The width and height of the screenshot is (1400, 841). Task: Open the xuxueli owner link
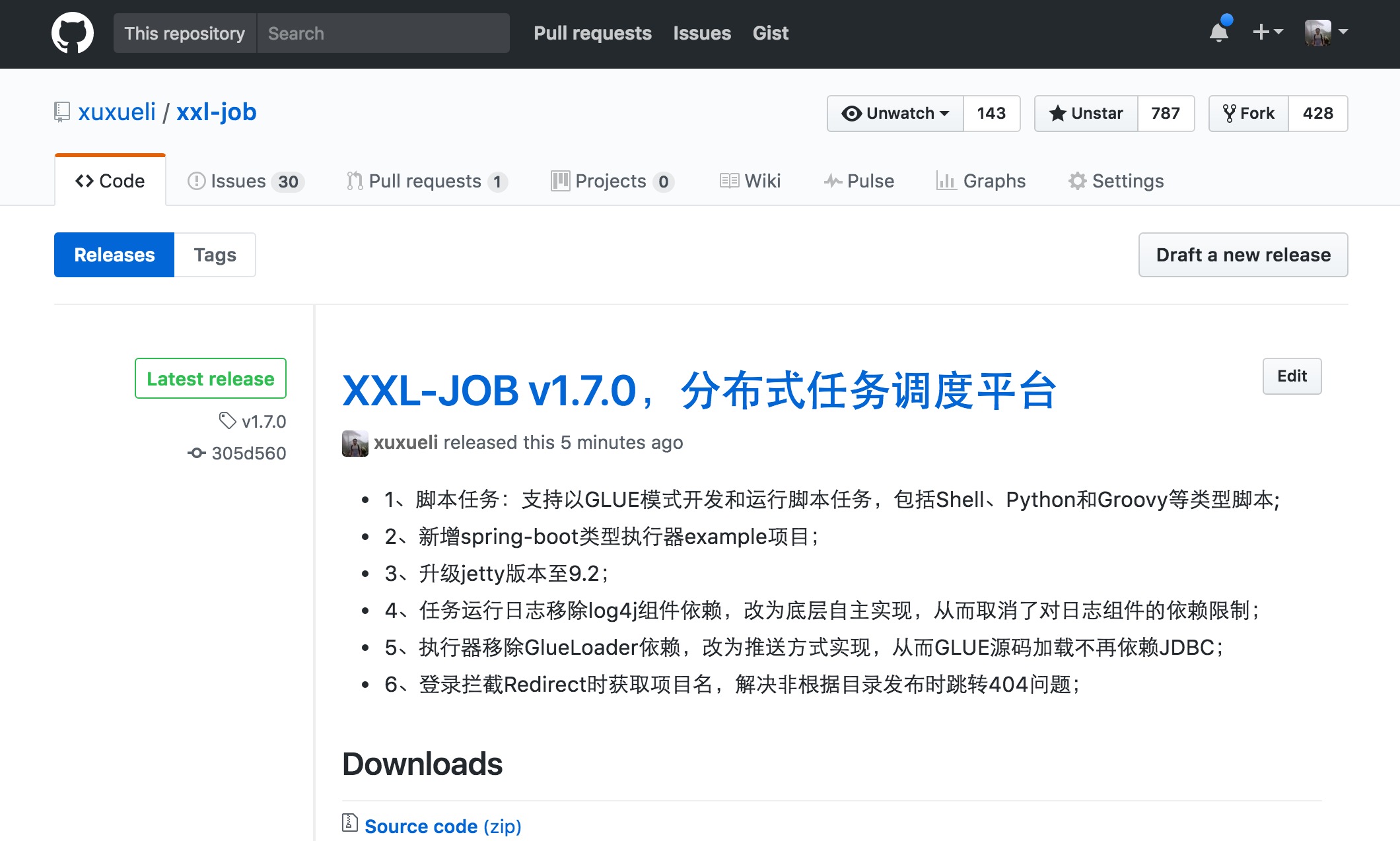click(x=117, y=112)
